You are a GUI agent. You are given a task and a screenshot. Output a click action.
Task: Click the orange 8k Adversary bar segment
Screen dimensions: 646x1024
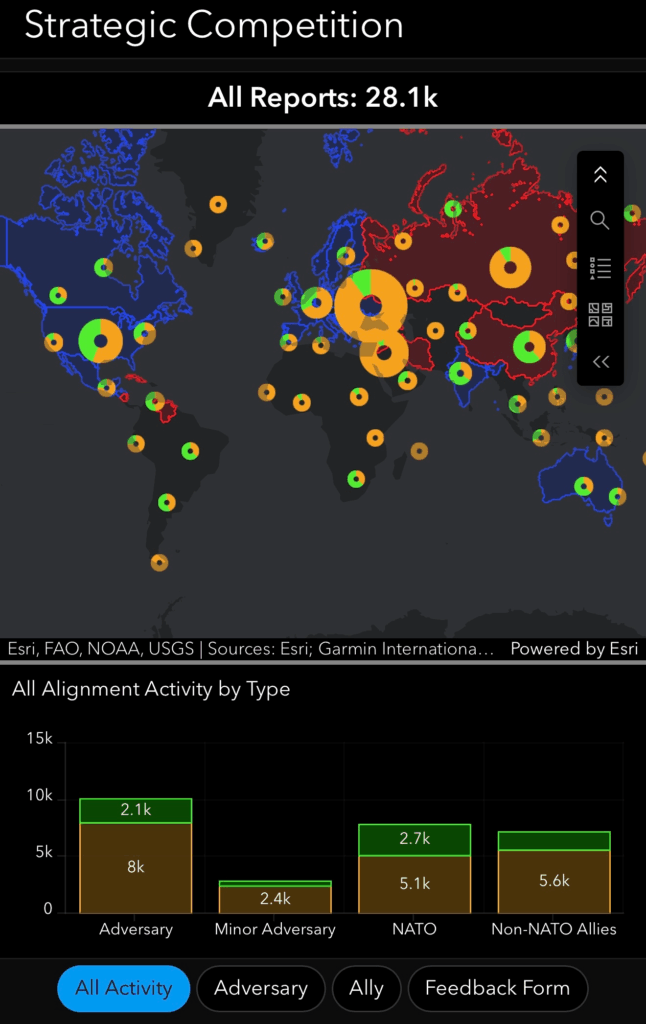[136, 868]
